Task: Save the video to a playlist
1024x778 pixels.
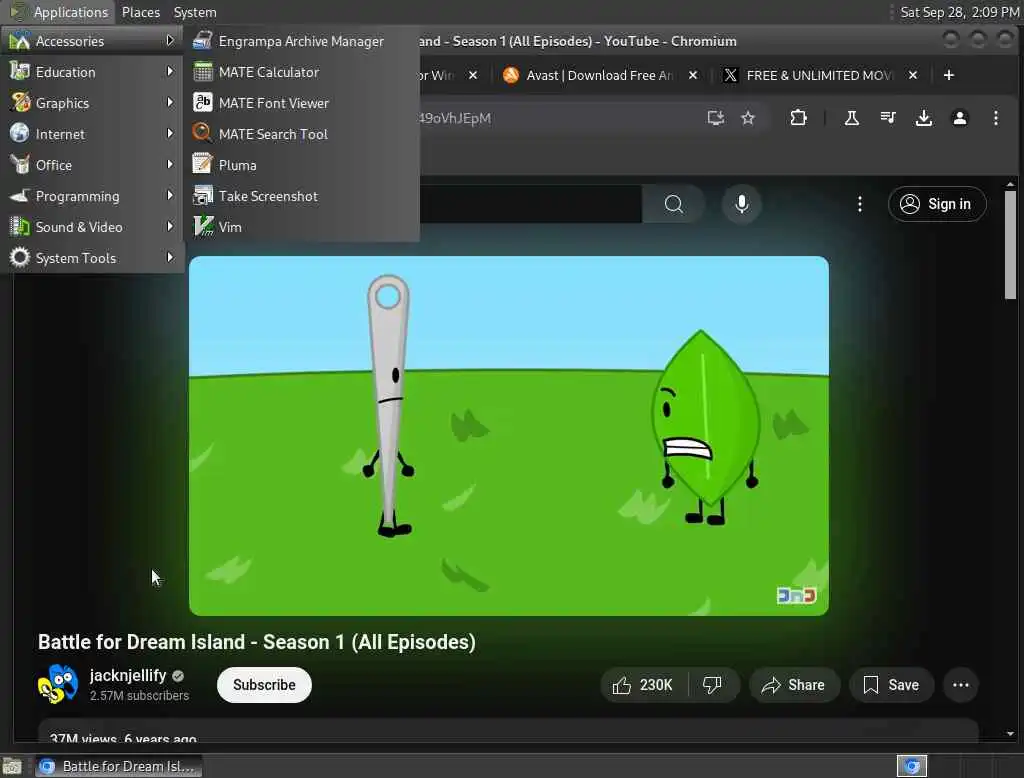Action: pos(891,685)
